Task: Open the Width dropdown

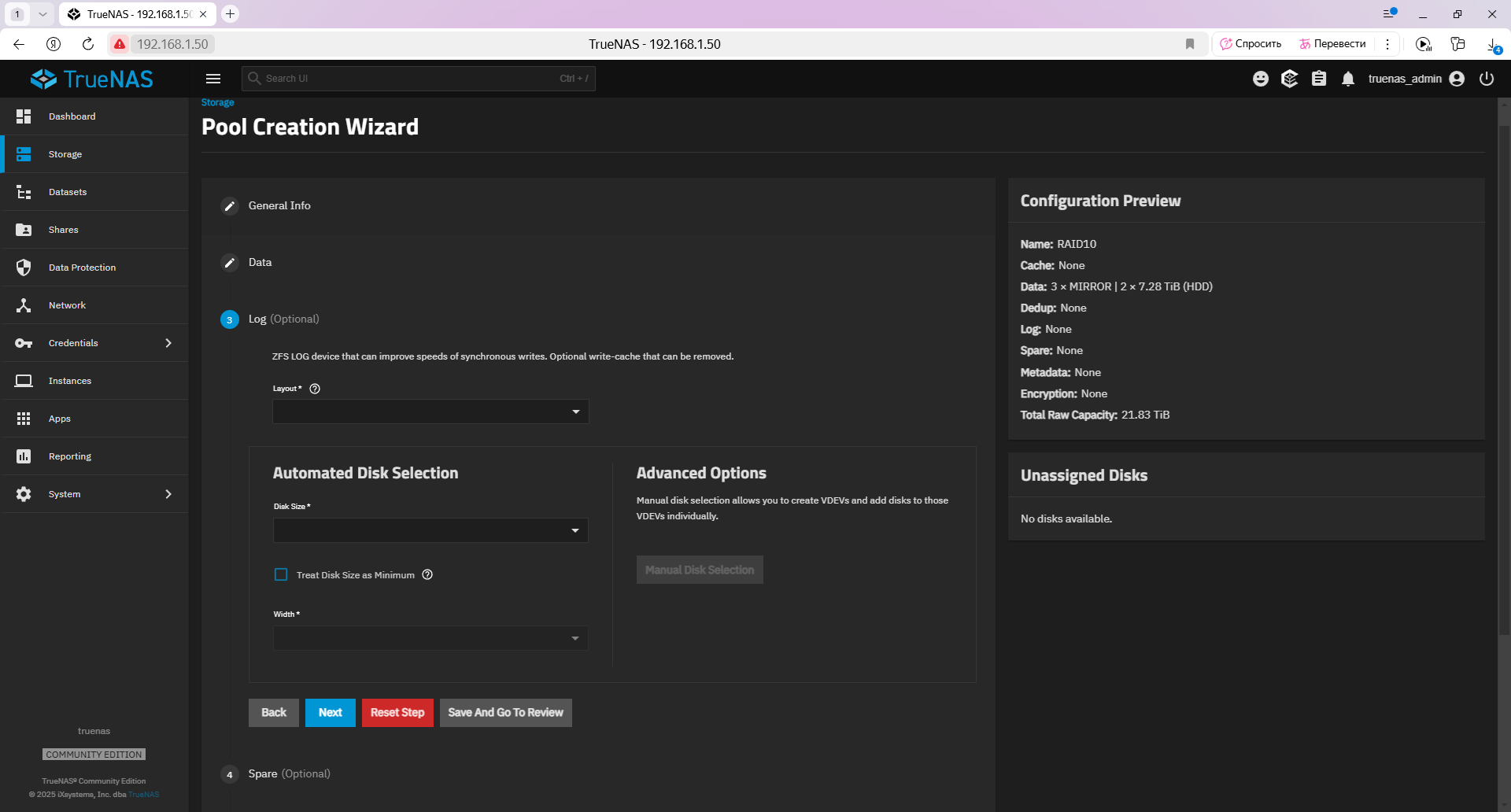Action: pos(430,638)
